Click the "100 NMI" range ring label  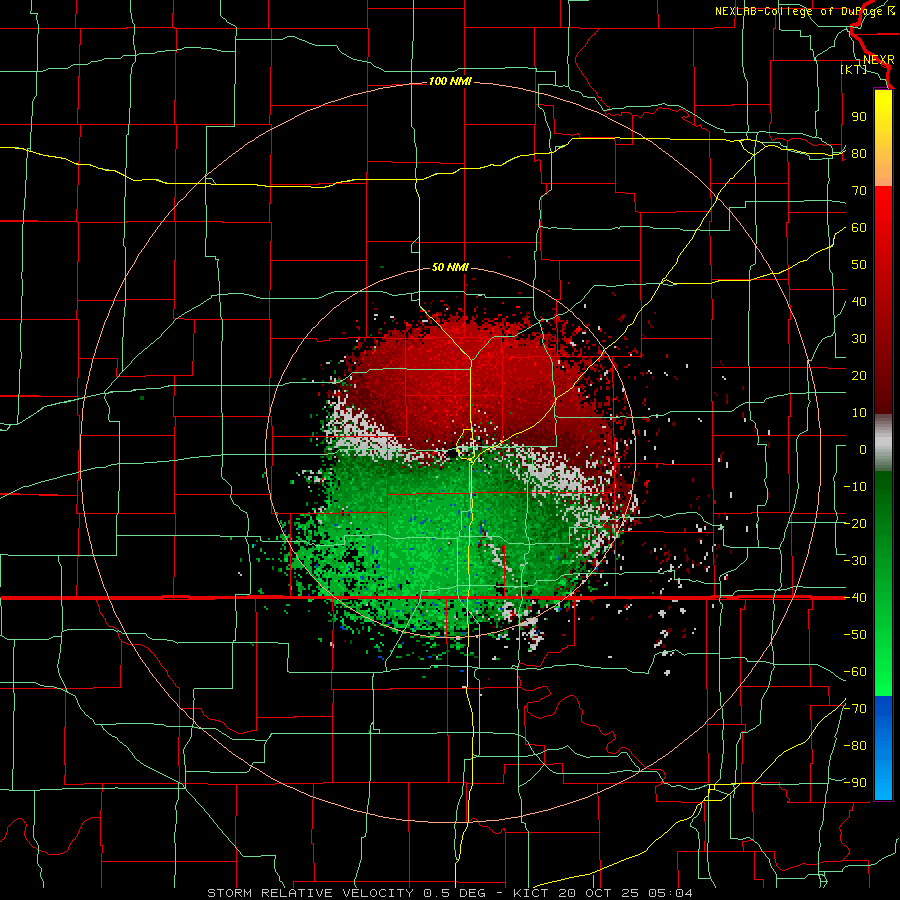(450, 82)
